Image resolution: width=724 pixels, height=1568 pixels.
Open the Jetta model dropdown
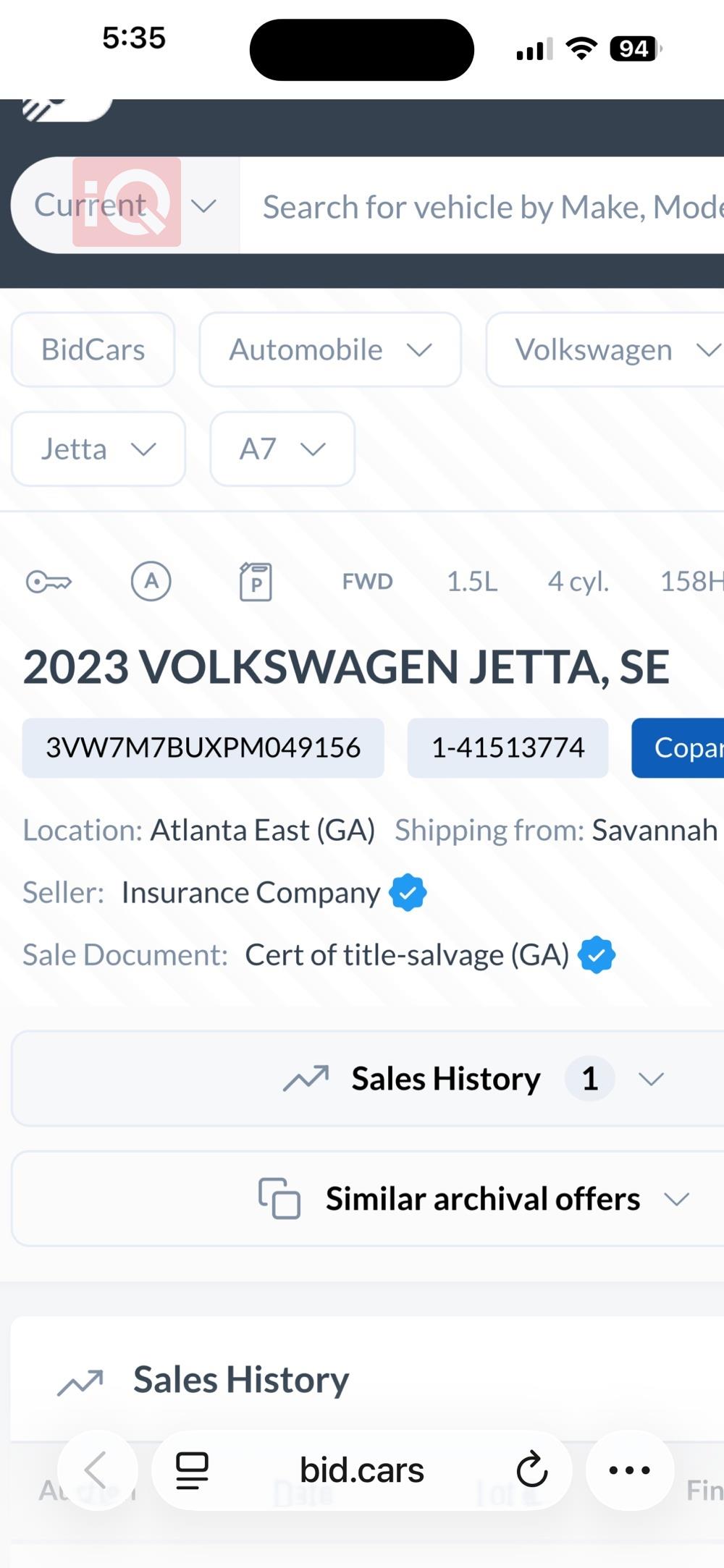point(98,449)
